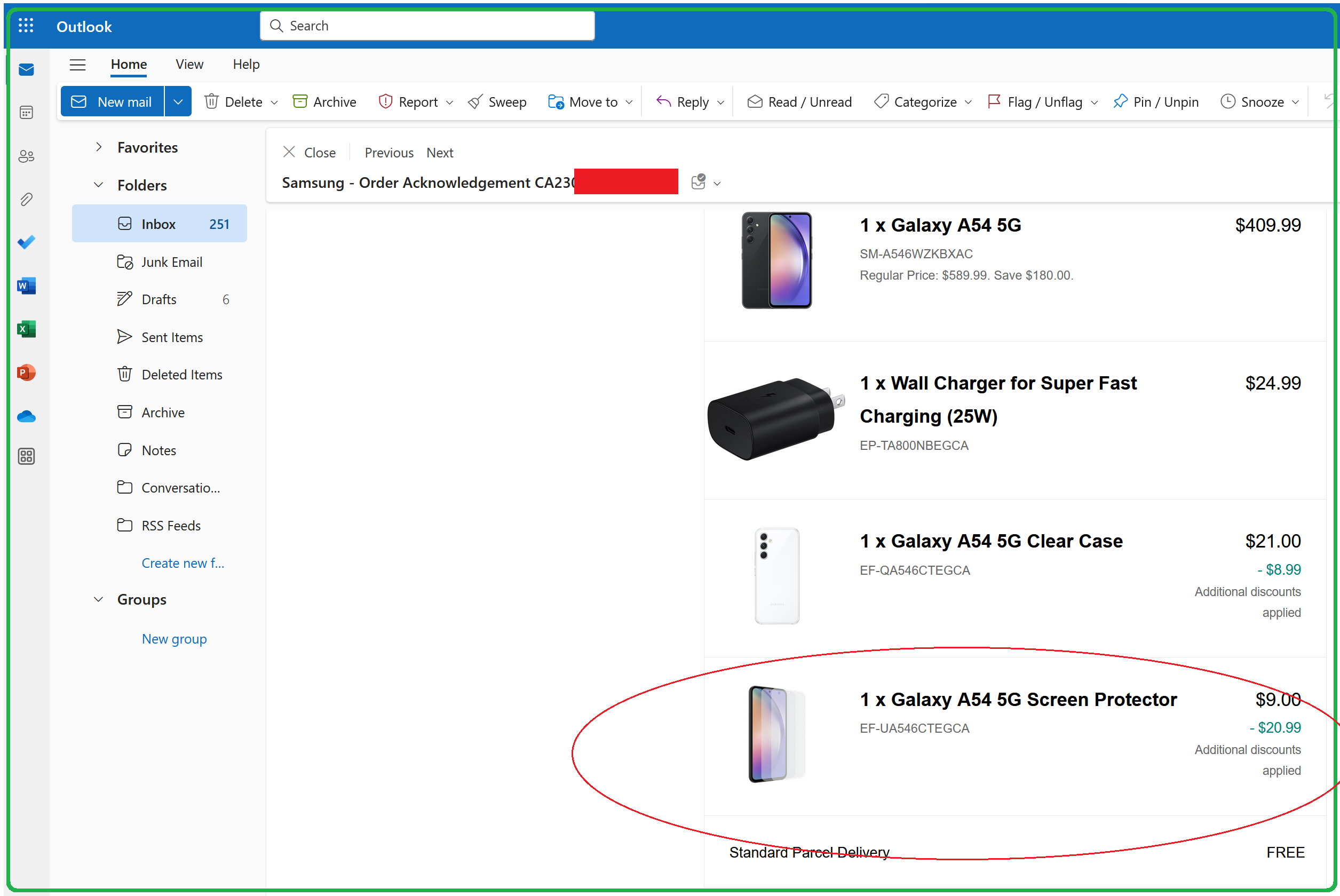The width and height of the screenshot is (1340, 896).
Task: Reply to the message
Action: [683, 102]
